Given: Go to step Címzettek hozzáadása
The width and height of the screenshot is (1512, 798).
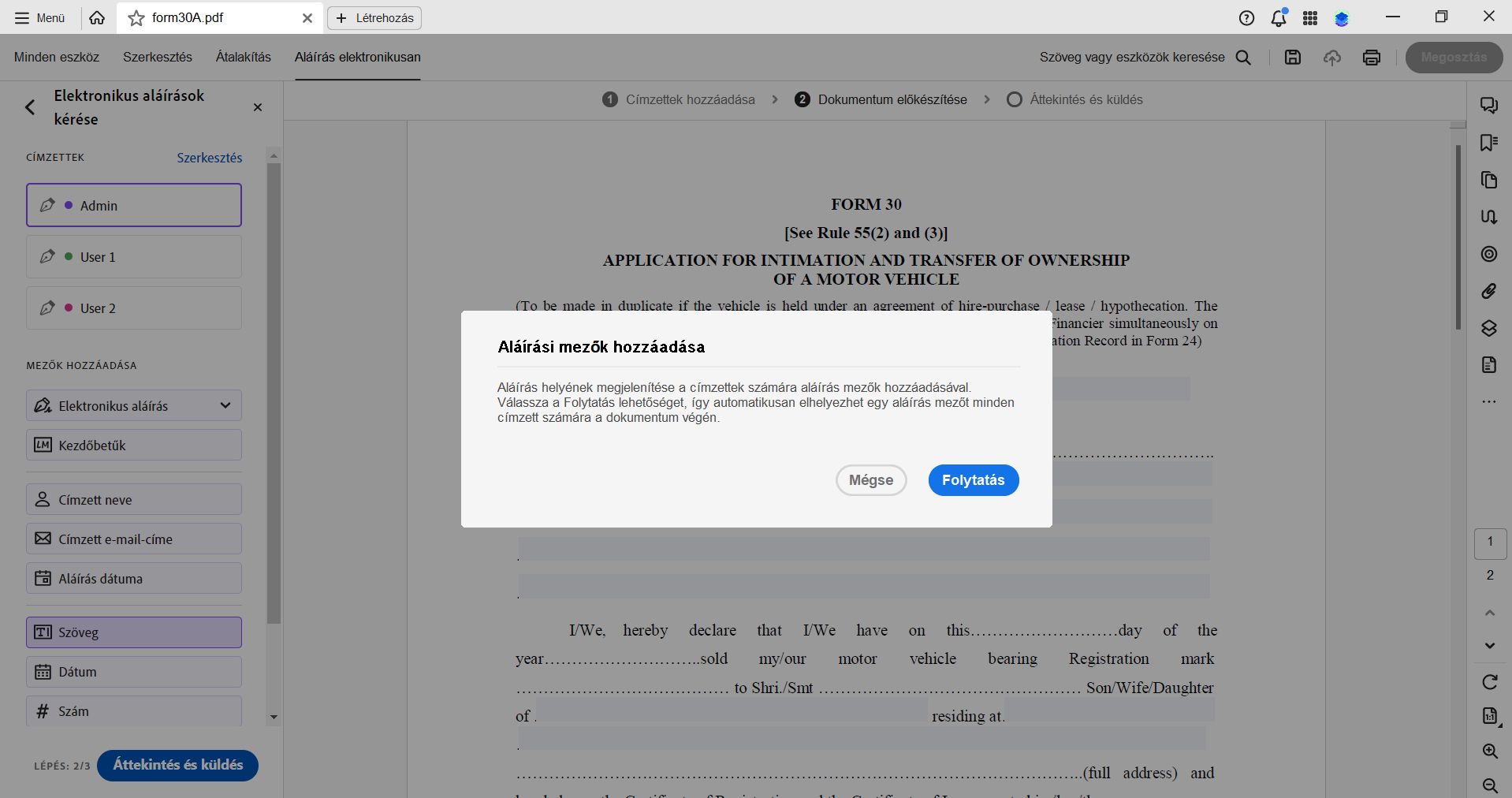Looking at the screenshot, I should coord(679,99).
